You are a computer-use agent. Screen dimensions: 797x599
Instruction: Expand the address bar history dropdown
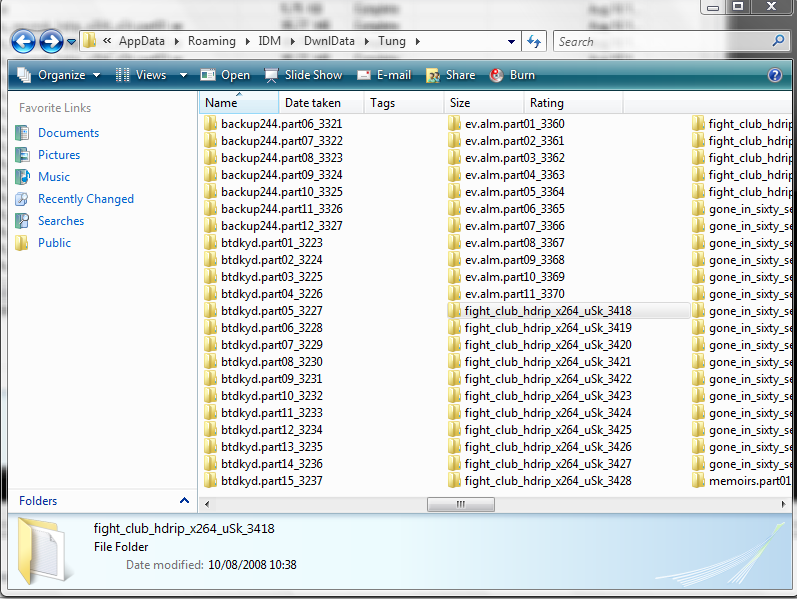tap(512, 42)
